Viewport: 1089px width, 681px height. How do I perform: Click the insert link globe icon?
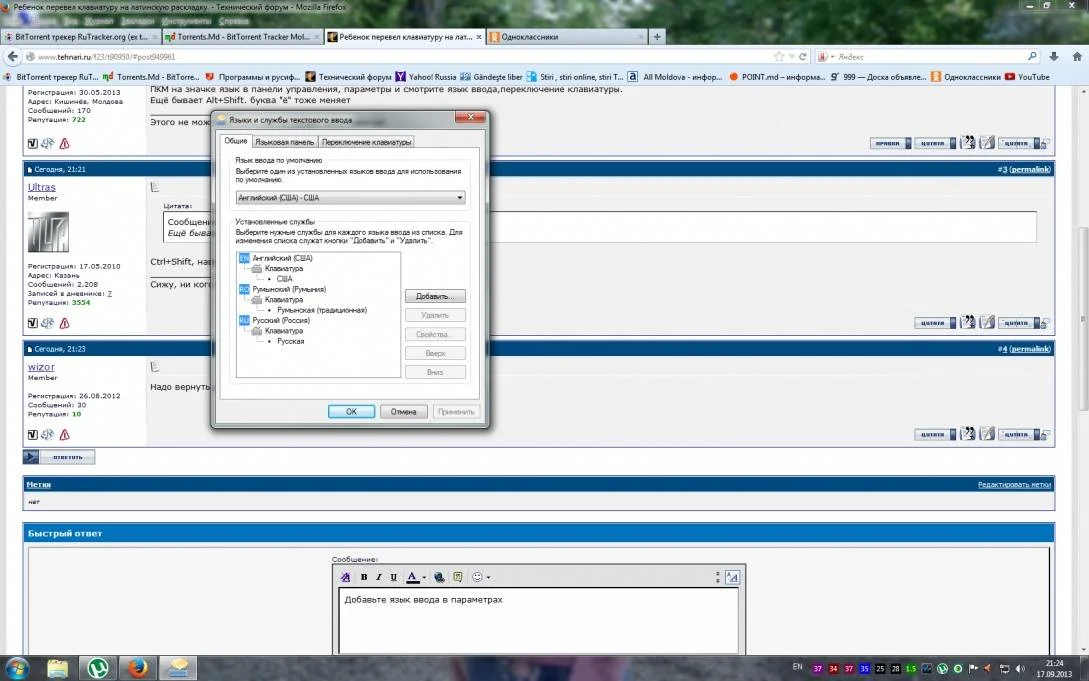point(440,577)
